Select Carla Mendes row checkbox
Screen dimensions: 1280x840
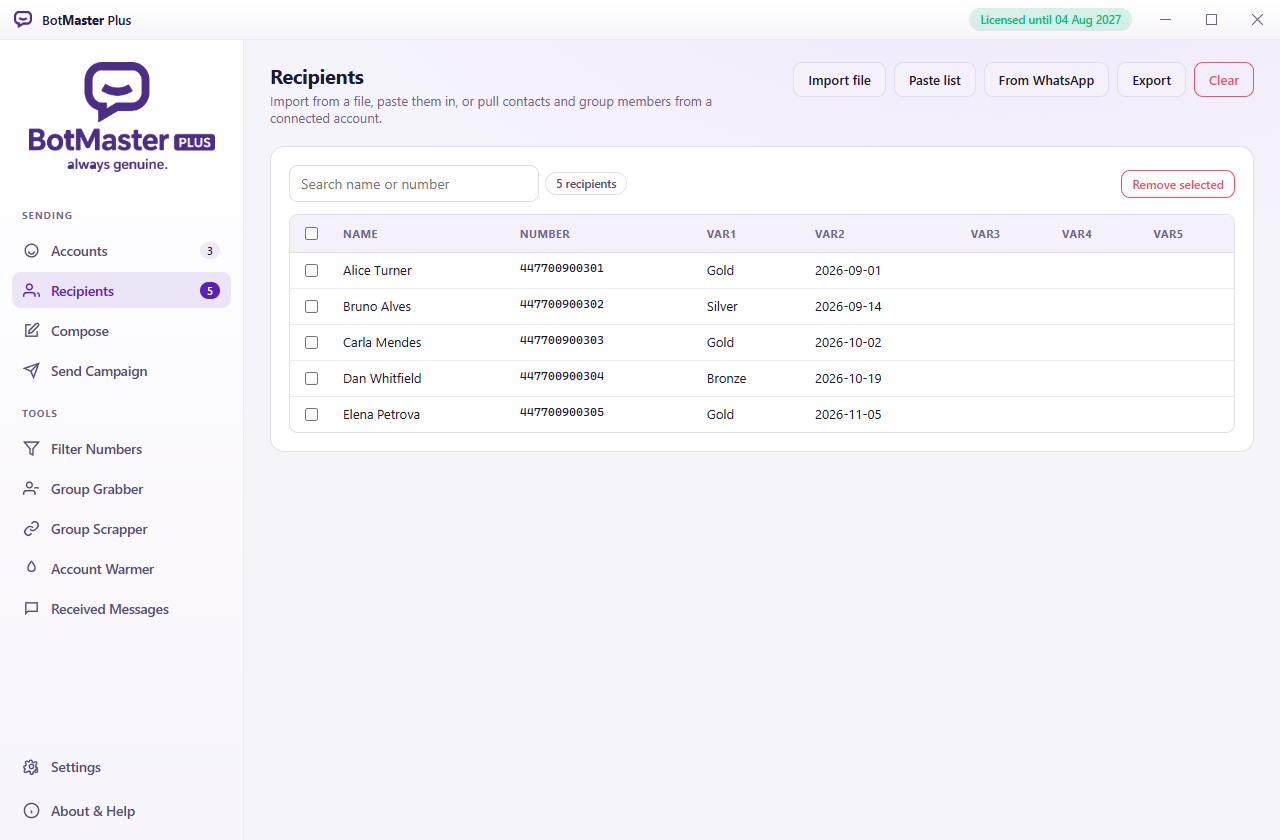point(312,342)
